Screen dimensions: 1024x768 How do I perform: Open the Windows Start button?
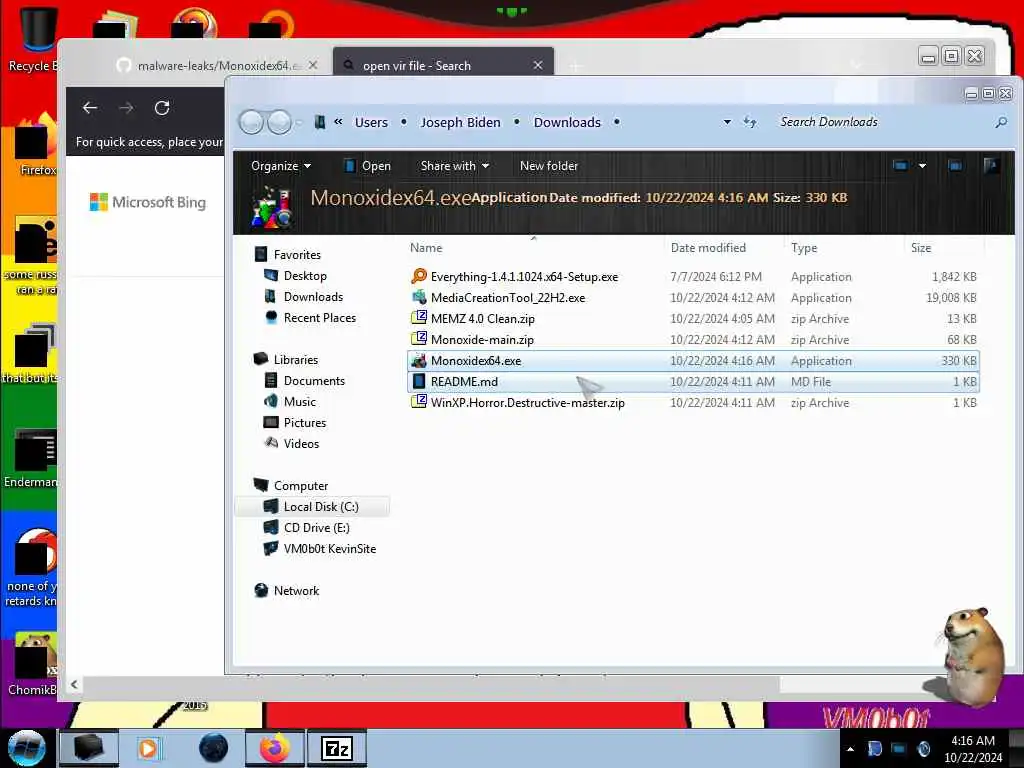point(26,748)
